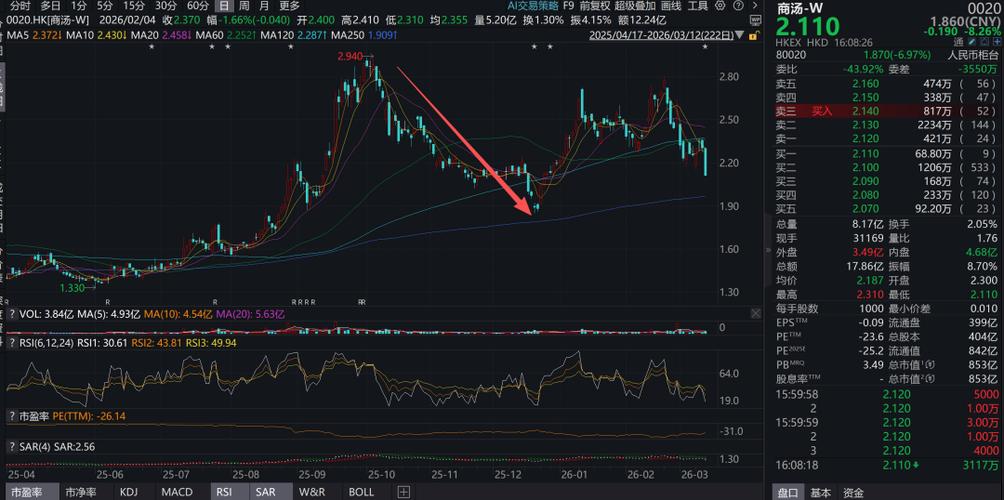Open AI交易策略 link

pos(533,6)
